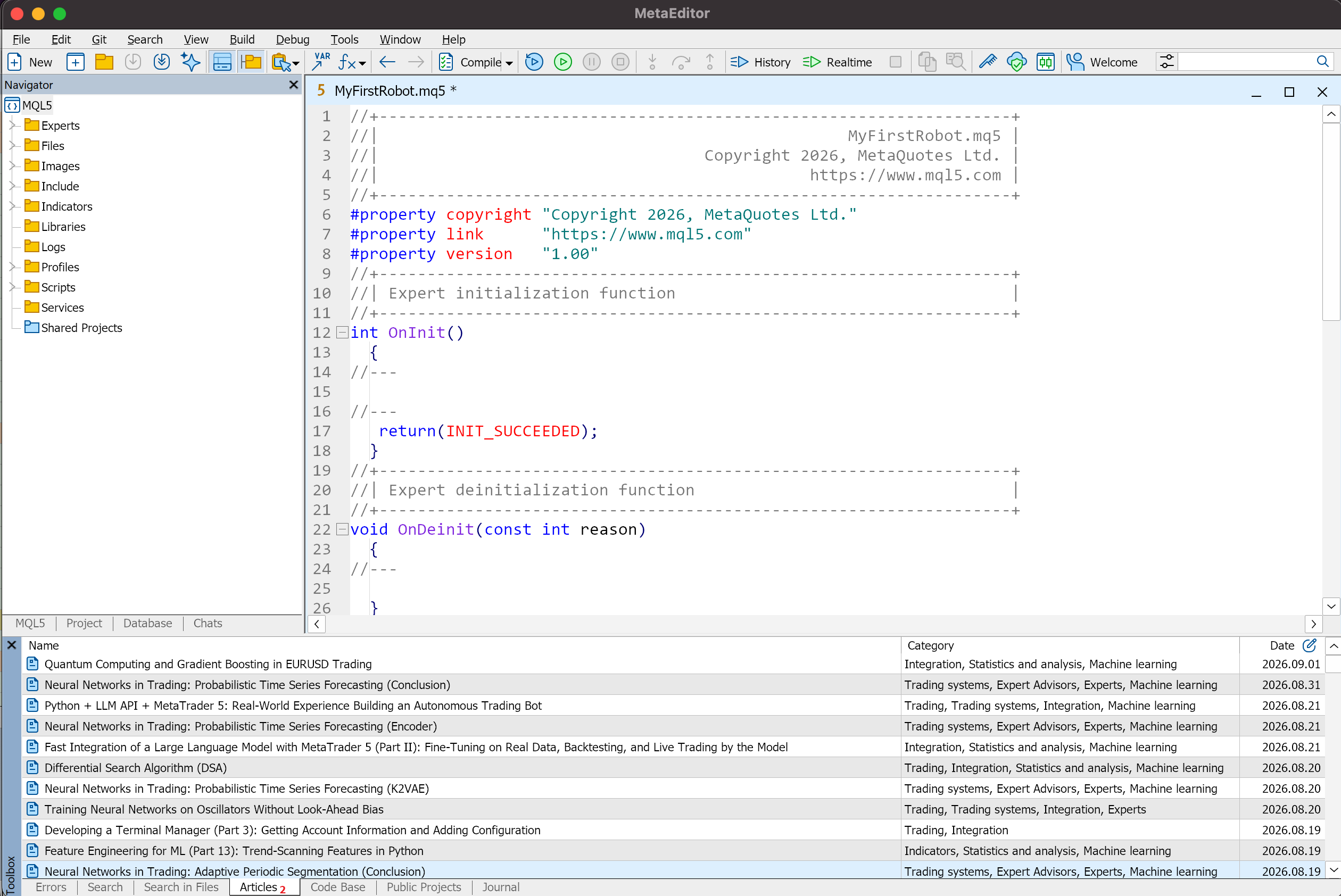The height and width of the screenshot is (896, 1341).
Task: Click the copy documents toolbar icon
Action: tap(927, 62)
